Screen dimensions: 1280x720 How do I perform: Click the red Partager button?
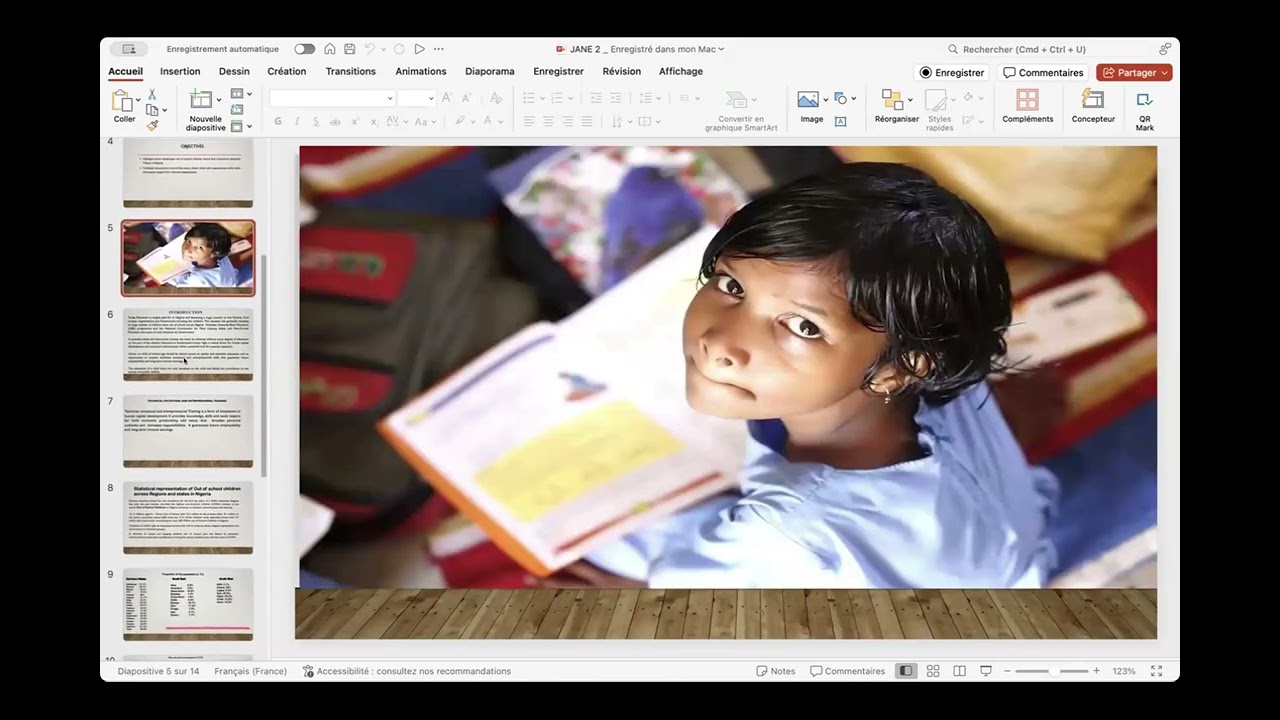coord(1134,73)
